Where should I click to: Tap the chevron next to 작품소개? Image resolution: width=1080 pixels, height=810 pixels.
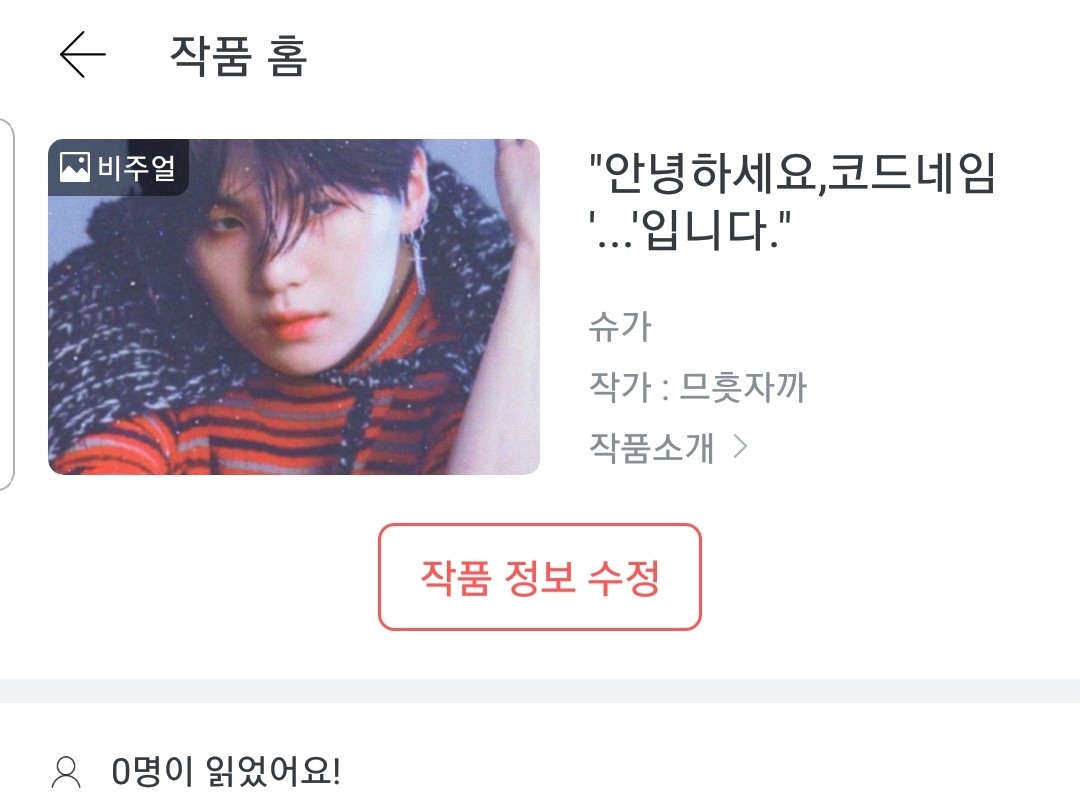click(x=740, y=446)
